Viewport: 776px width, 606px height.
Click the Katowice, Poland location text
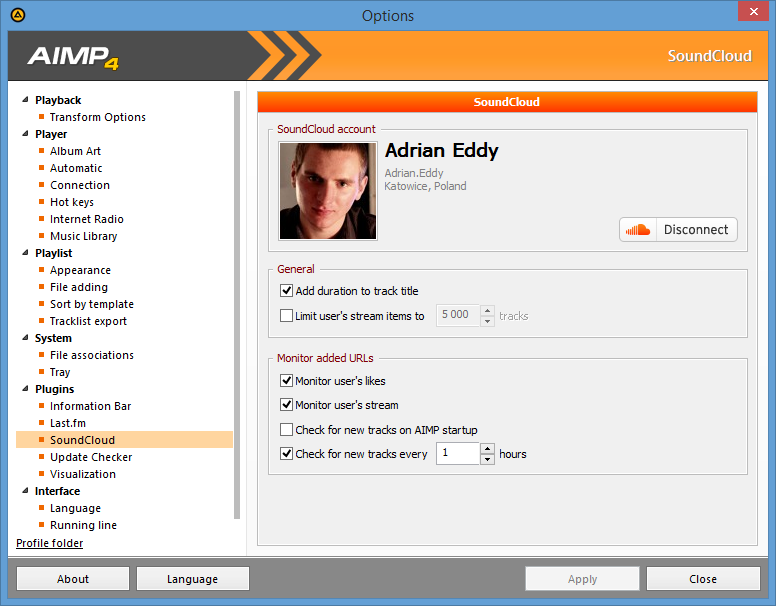pyautogui.click(x=425, y=186)
